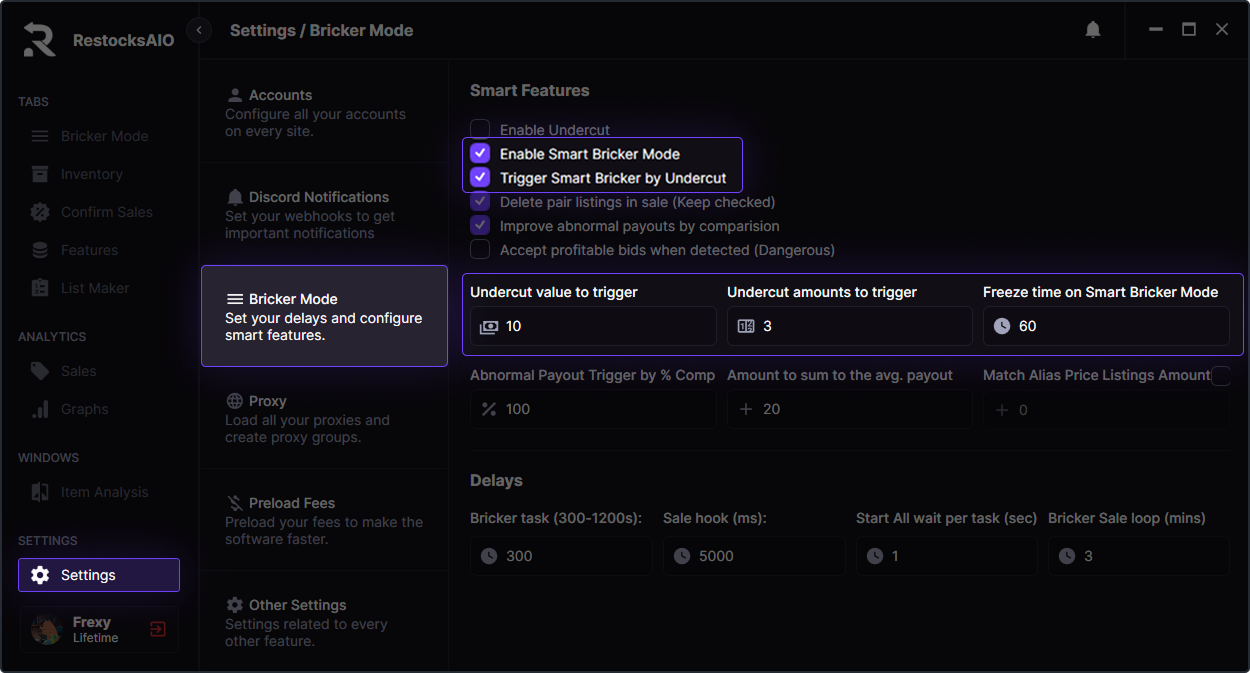
Task: Uncheck Enable Smart Bricker Mode
Action: [480, 153]
